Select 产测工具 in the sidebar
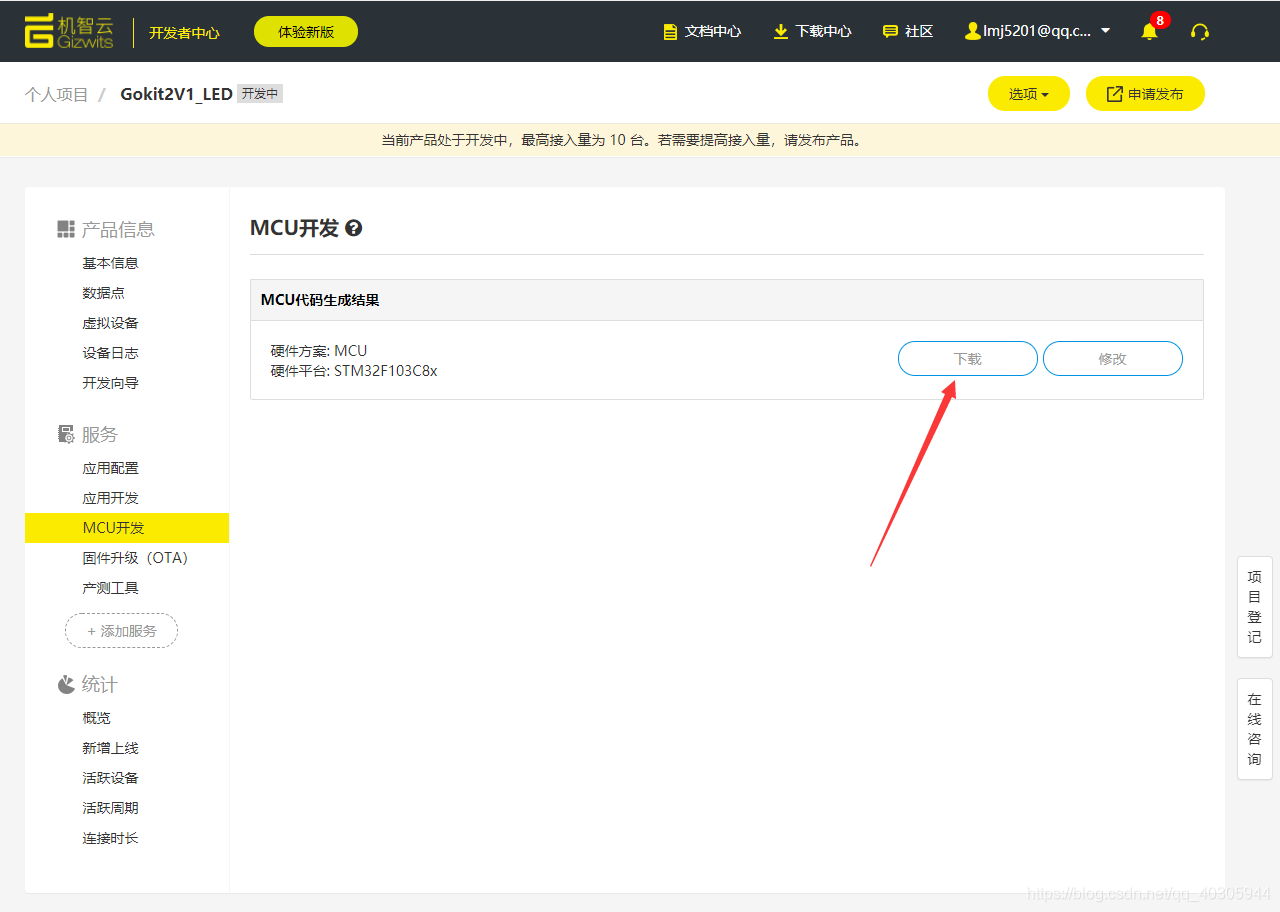Viewport: 1280px width, 912px height. [110, 588]
